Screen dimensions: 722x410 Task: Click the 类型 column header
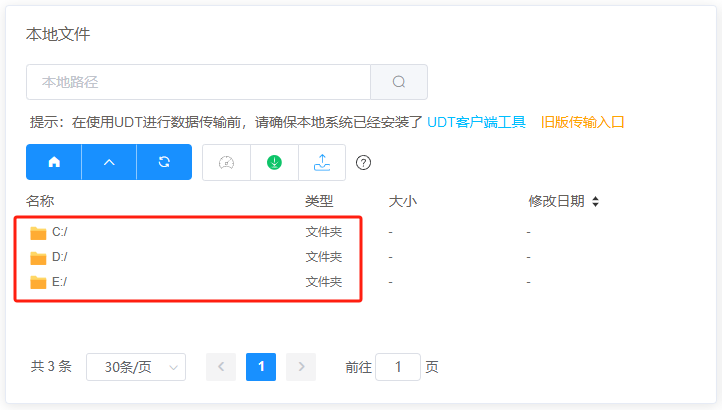[319, 201]
